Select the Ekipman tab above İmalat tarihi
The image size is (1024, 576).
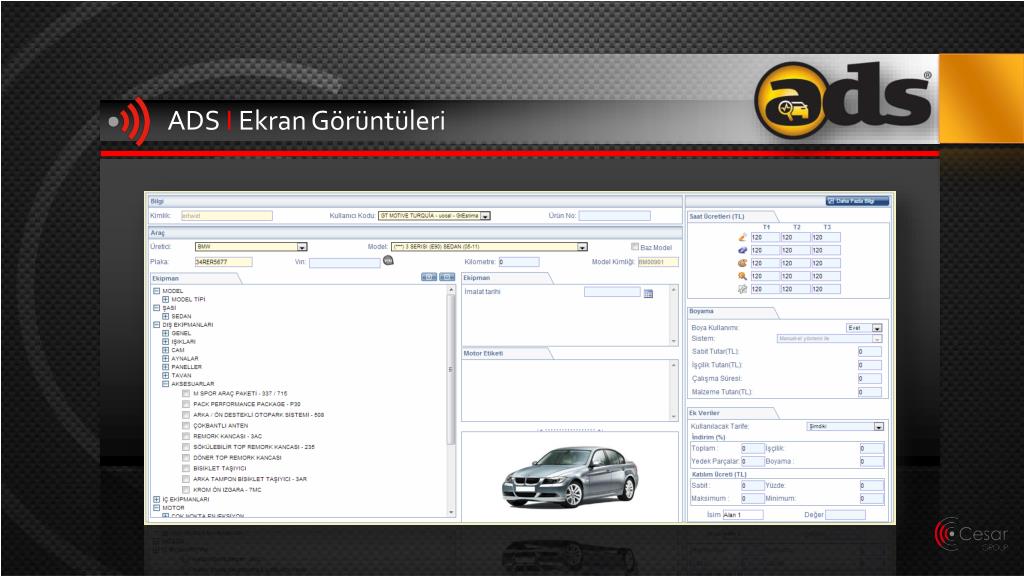(506, 278)
